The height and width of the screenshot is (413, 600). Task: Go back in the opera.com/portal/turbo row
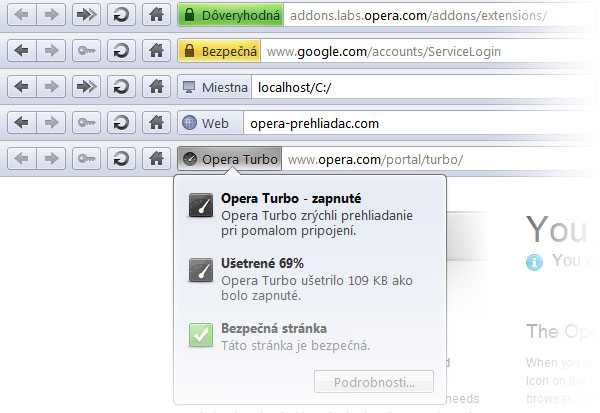click(22, 158)
